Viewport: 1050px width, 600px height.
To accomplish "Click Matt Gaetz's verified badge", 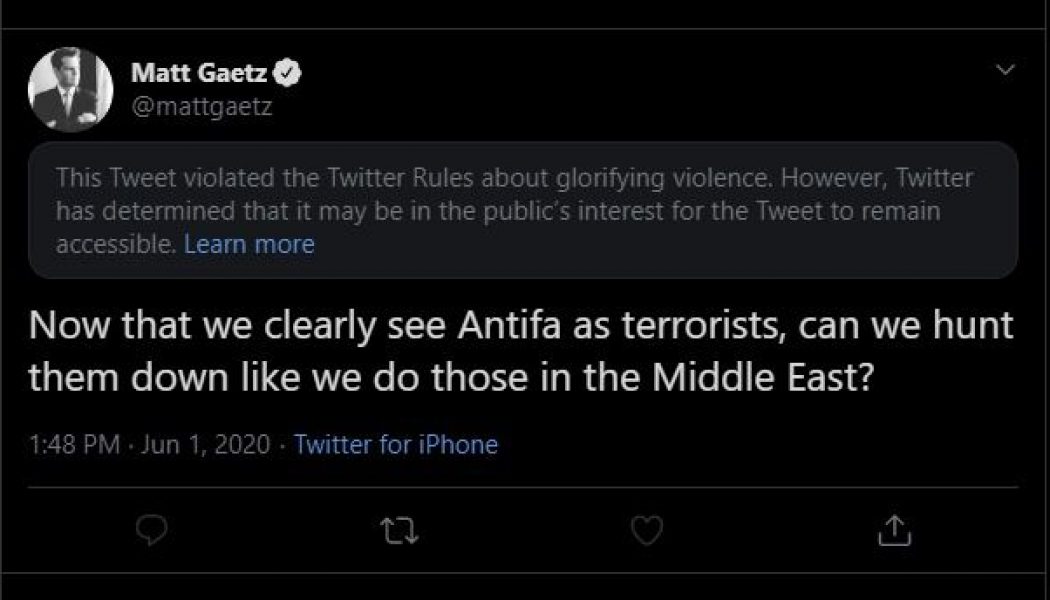I will coord(289,69).
